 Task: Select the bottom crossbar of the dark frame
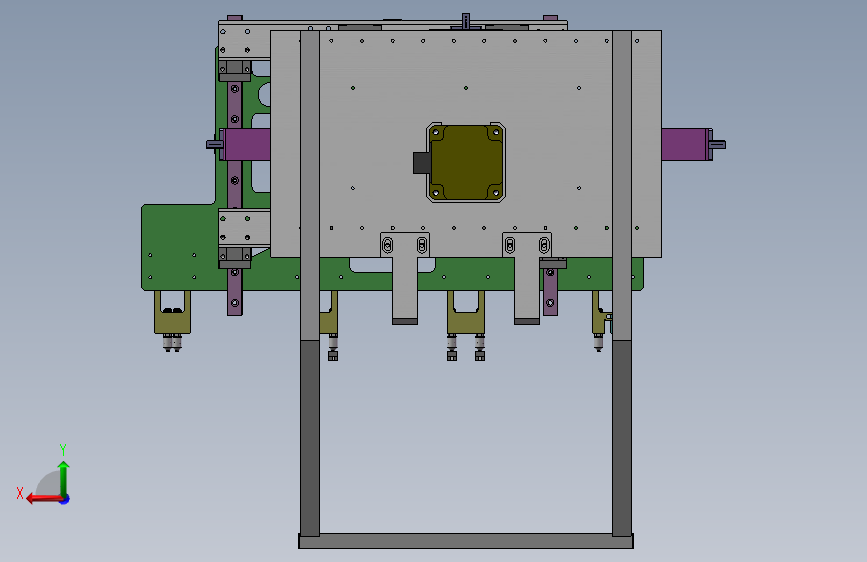tap(466, 541)
